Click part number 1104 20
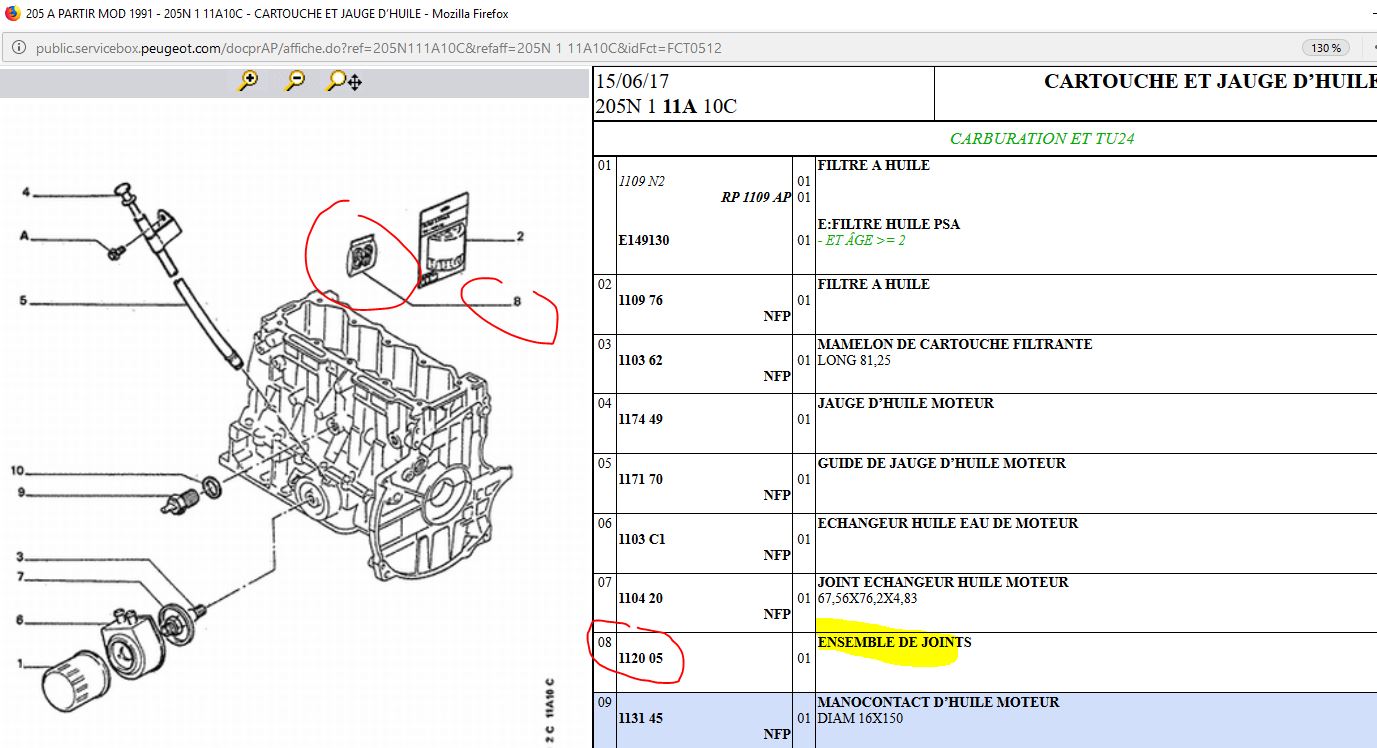The width and height of the screenshot is (1377, 748). point(640,598)
